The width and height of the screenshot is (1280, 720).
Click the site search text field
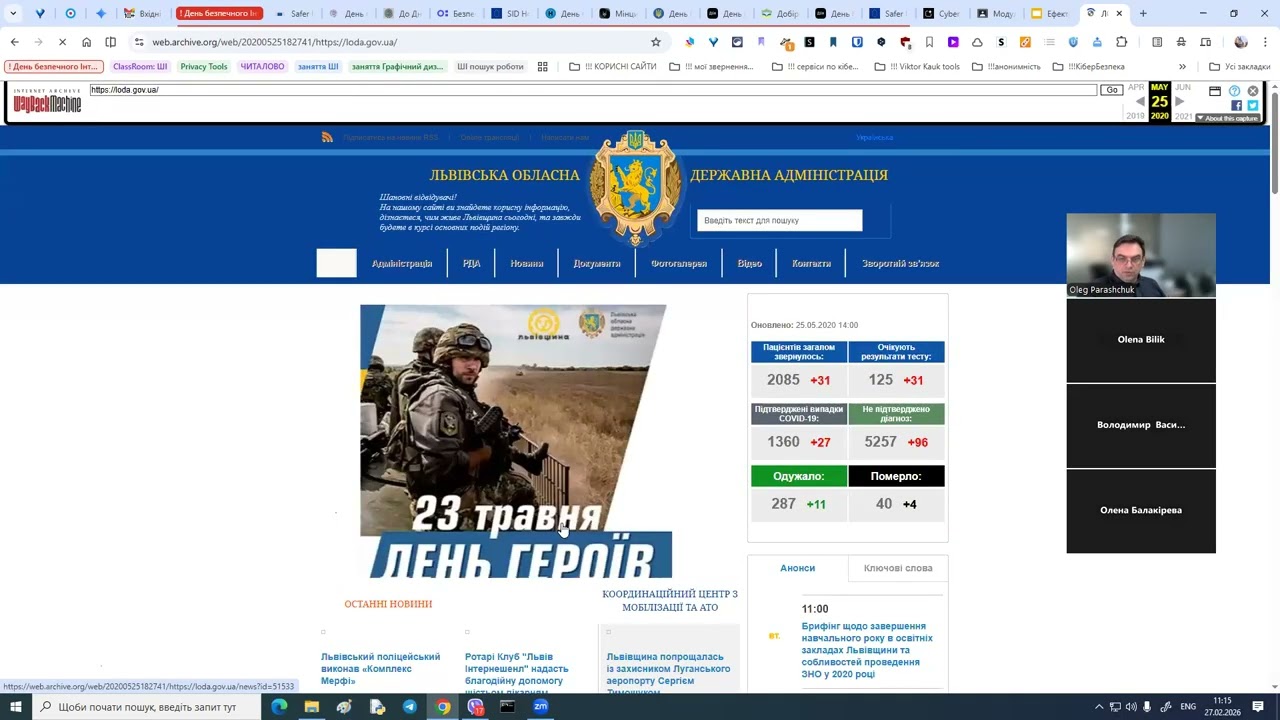pyautogui.click(x=780, y=220)
